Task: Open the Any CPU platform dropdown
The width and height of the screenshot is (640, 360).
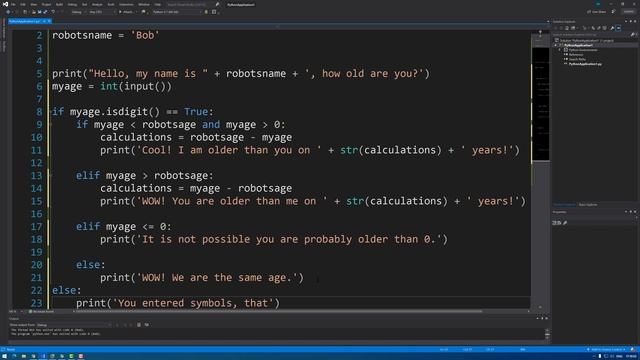Action: pyautogui.click(x=102, y=12)
